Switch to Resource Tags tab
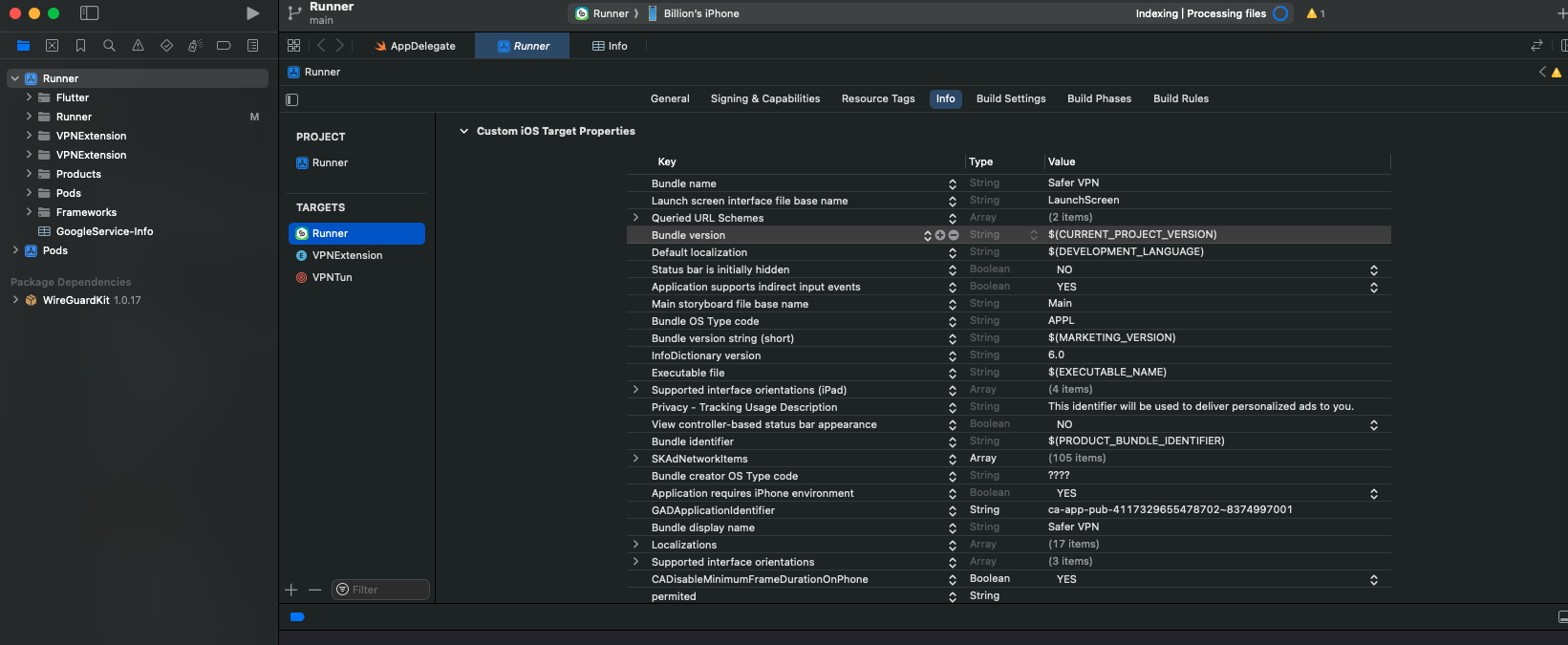1568x645 pixels. click(x=878, y=98)
